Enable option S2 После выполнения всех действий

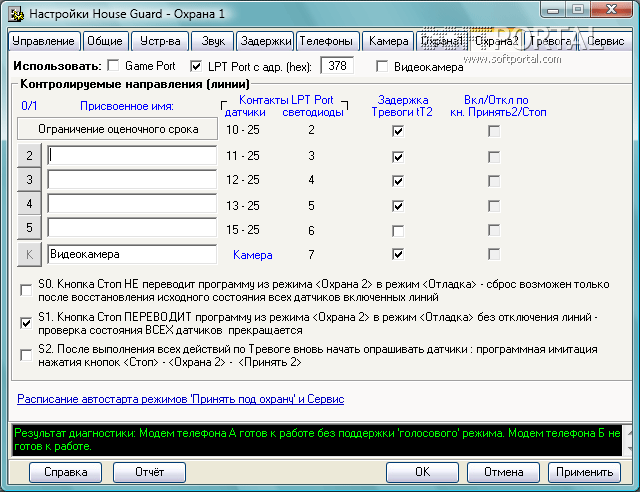tap(26, 355)
